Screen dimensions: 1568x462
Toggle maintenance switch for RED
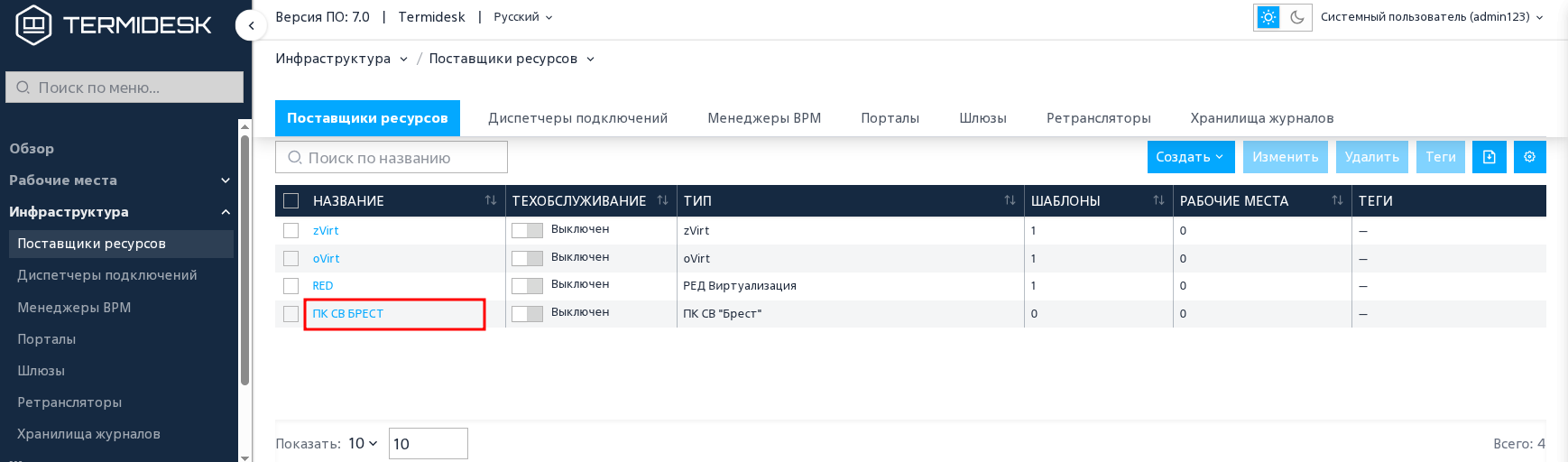point(527,285)
